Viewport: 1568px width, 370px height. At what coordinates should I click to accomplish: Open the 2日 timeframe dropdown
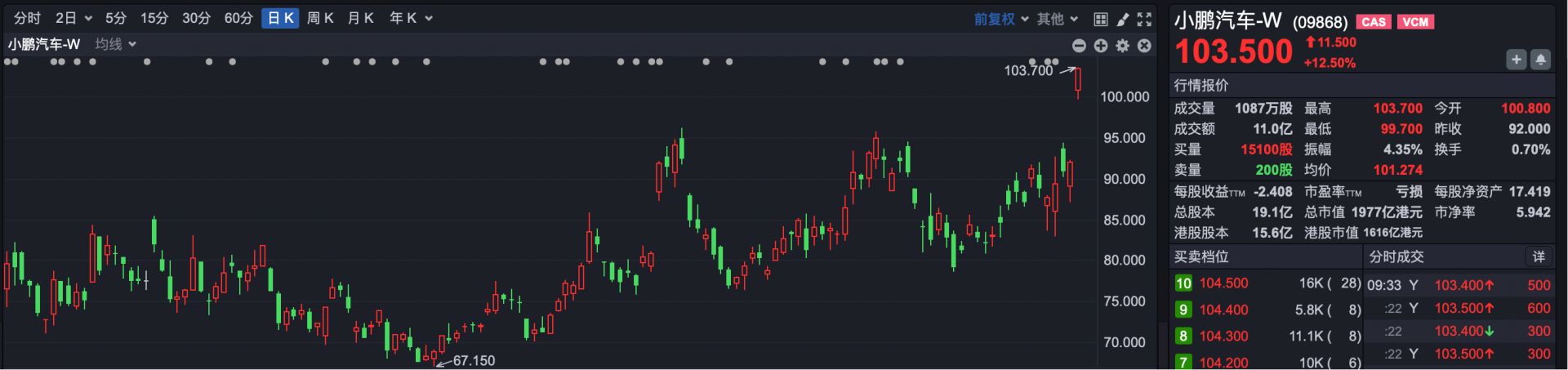tap(73, 18)
